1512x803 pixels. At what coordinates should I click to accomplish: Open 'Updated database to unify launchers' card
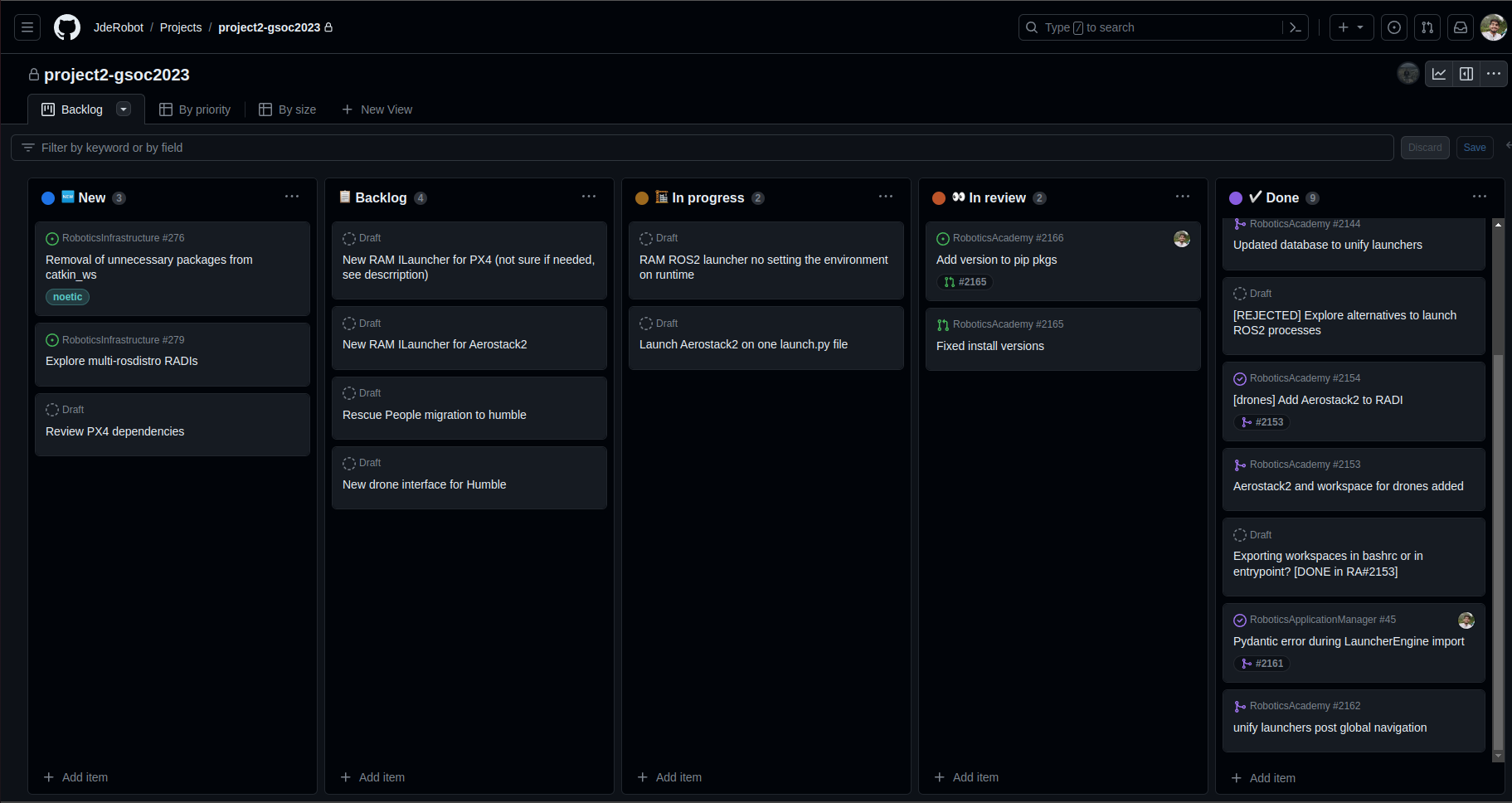[x=1354, y=244]
